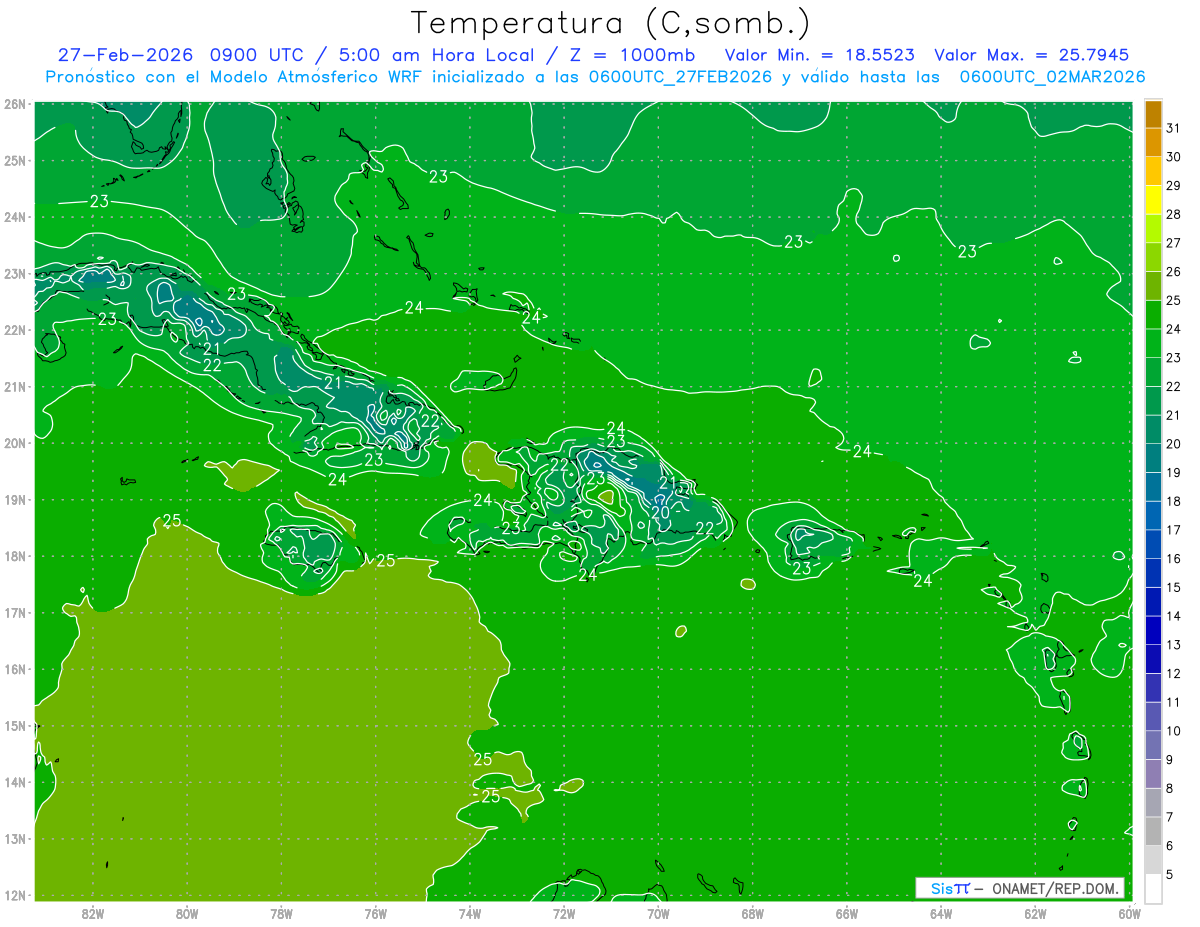
Task: Click the white swatch below legend value 5
Action: (x=1154, y=888)
